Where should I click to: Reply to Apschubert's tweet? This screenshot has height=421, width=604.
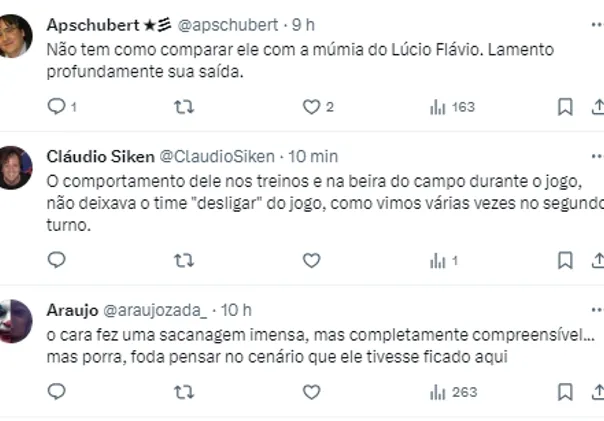coord(57,107)
